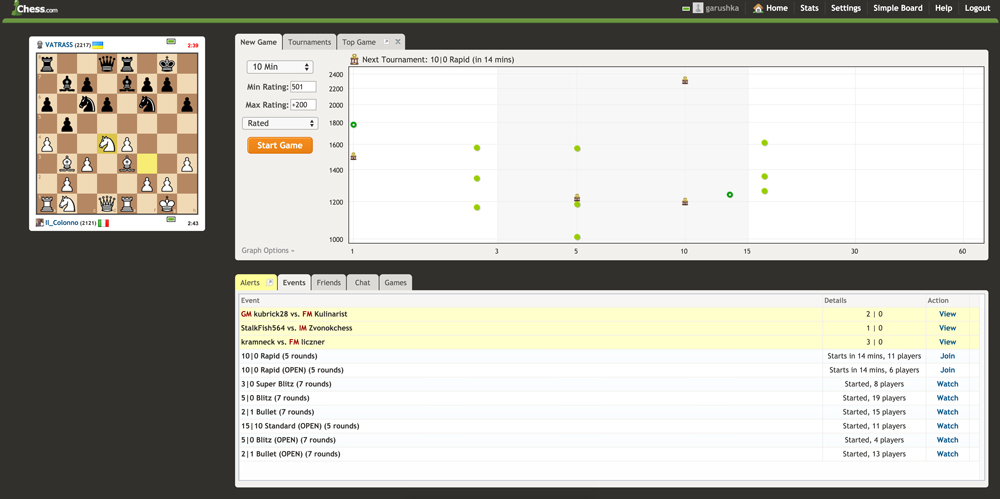1000x499 pixels.
Task: Click the tournament icon beside Next Tournament text
Action: (355, 59)
